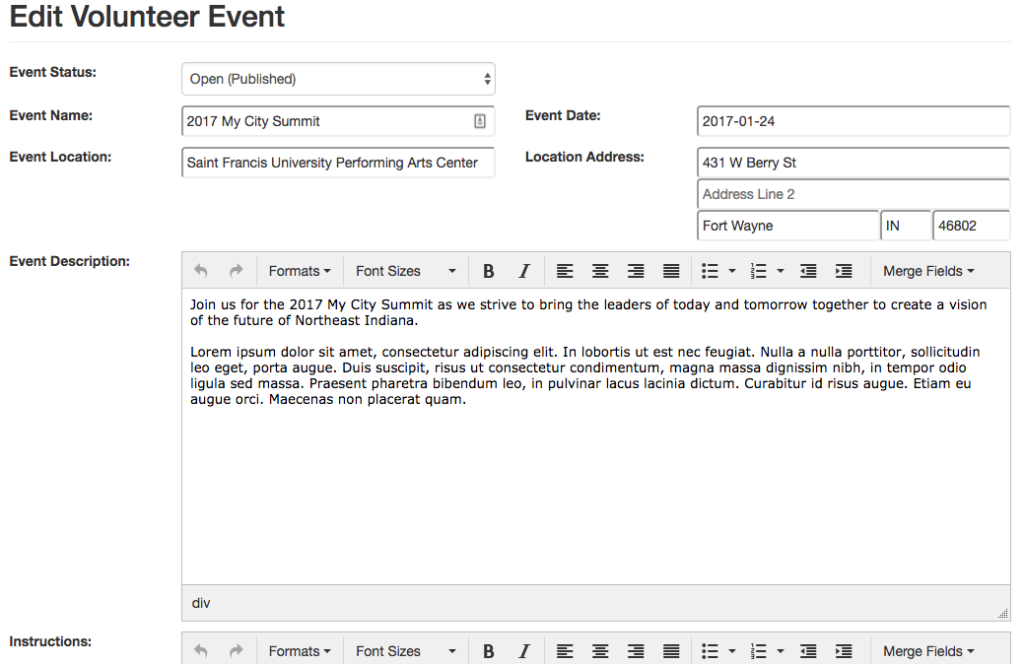Open the Event Status dropdown
This screenshot has height=664, width=1024.
coord(338,79)
